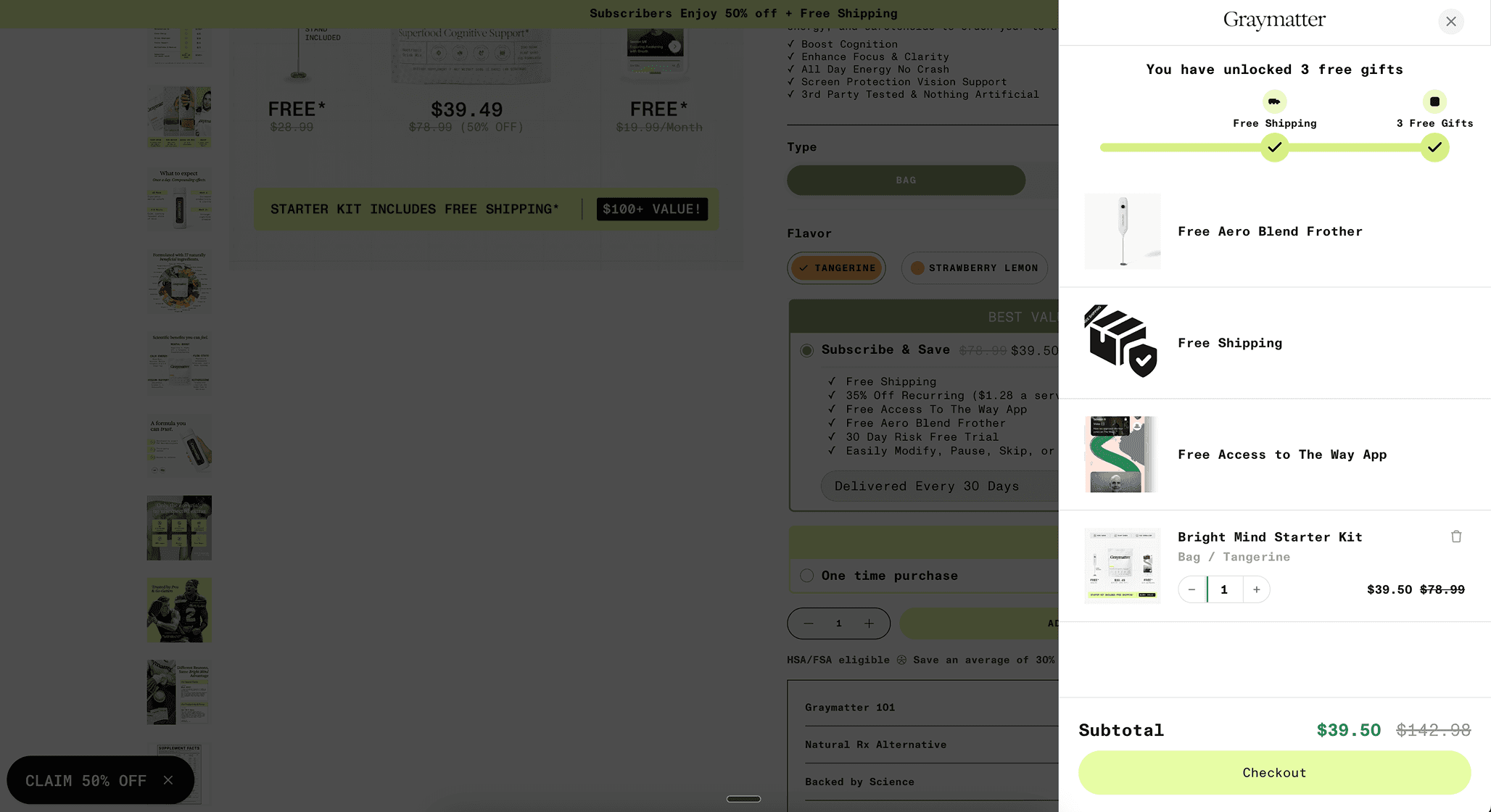The height and width of the screenshot is (812, 1491).
Task: Choose the Tangerine flavor
Action: click(x=836, y=268)
